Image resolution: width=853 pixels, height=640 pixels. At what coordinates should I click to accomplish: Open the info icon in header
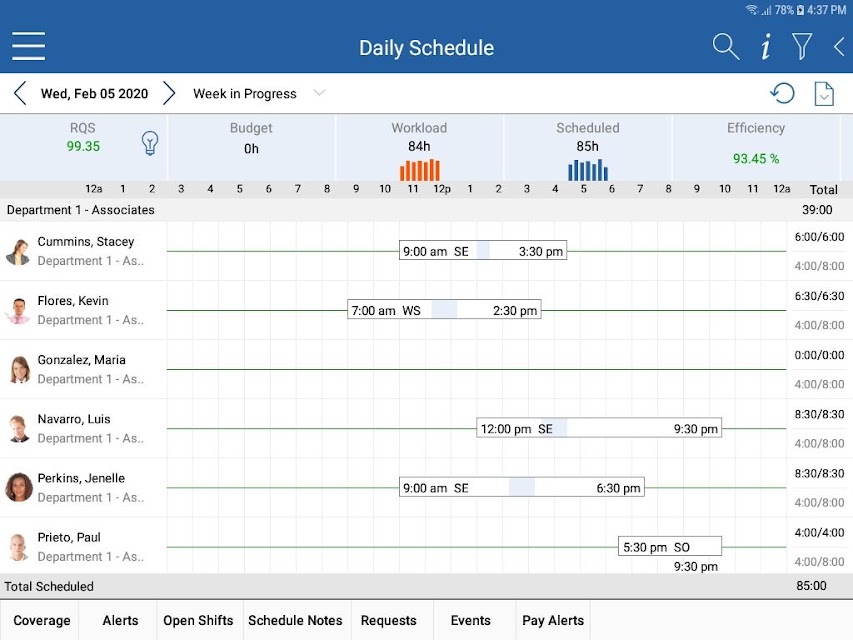coord(765,46)
